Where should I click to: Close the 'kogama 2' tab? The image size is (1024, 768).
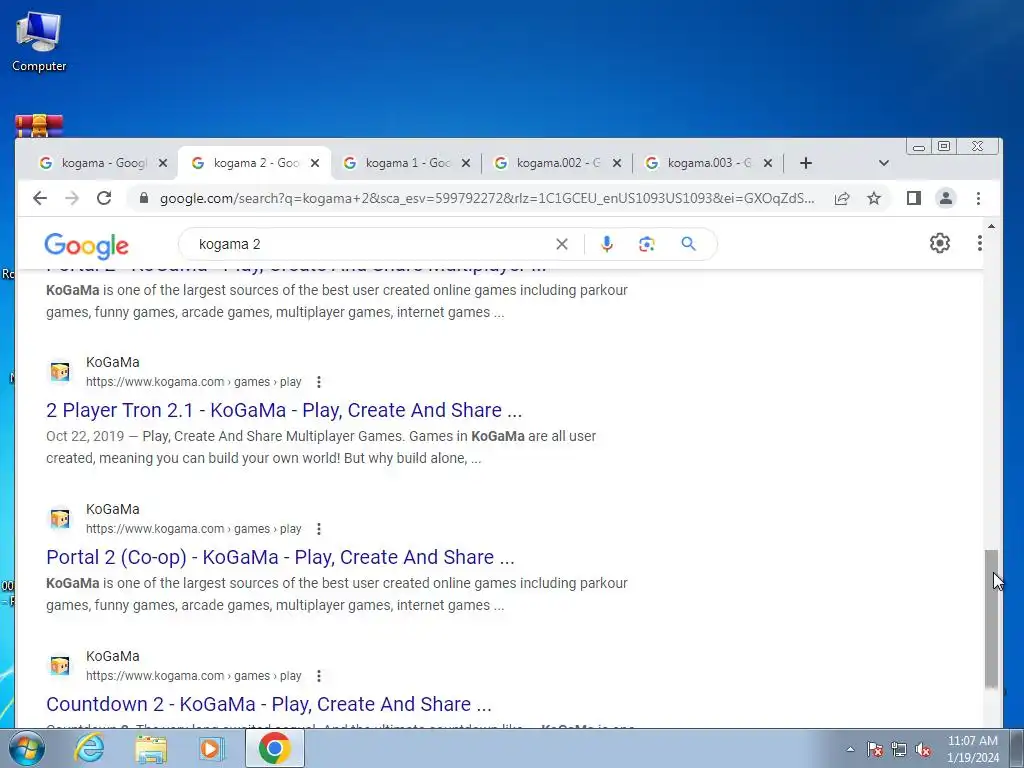click(x=315, y=163)
